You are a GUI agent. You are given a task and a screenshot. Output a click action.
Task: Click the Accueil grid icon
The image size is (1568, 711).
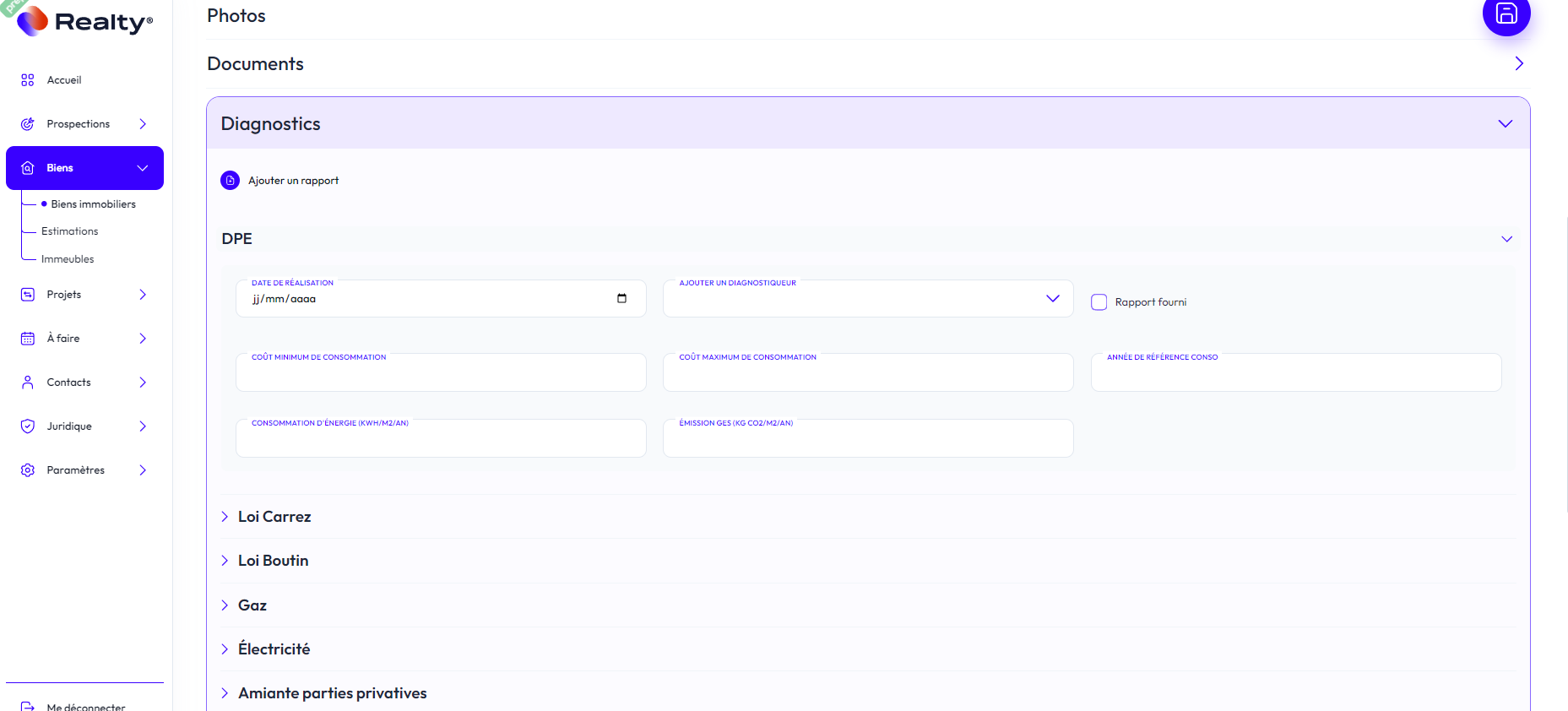[28, 80]
